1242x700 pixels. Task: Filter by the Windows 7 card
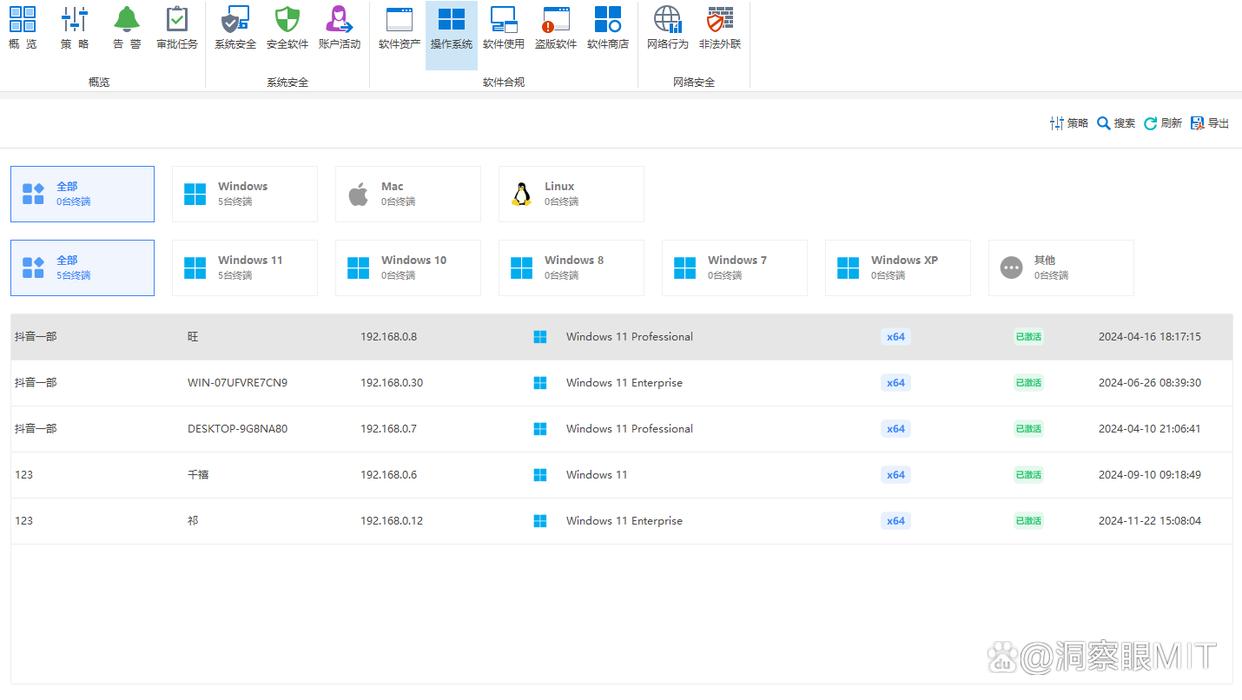735,268
